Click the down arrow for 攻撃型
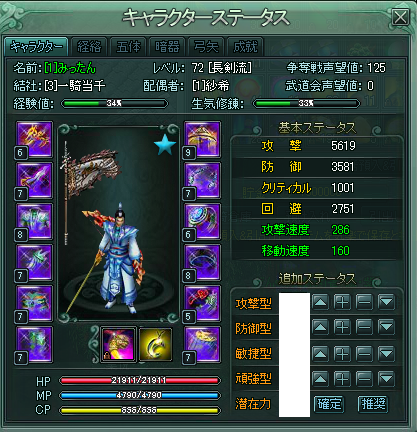This screenshot has height=432, width=417. click(386, 303)
